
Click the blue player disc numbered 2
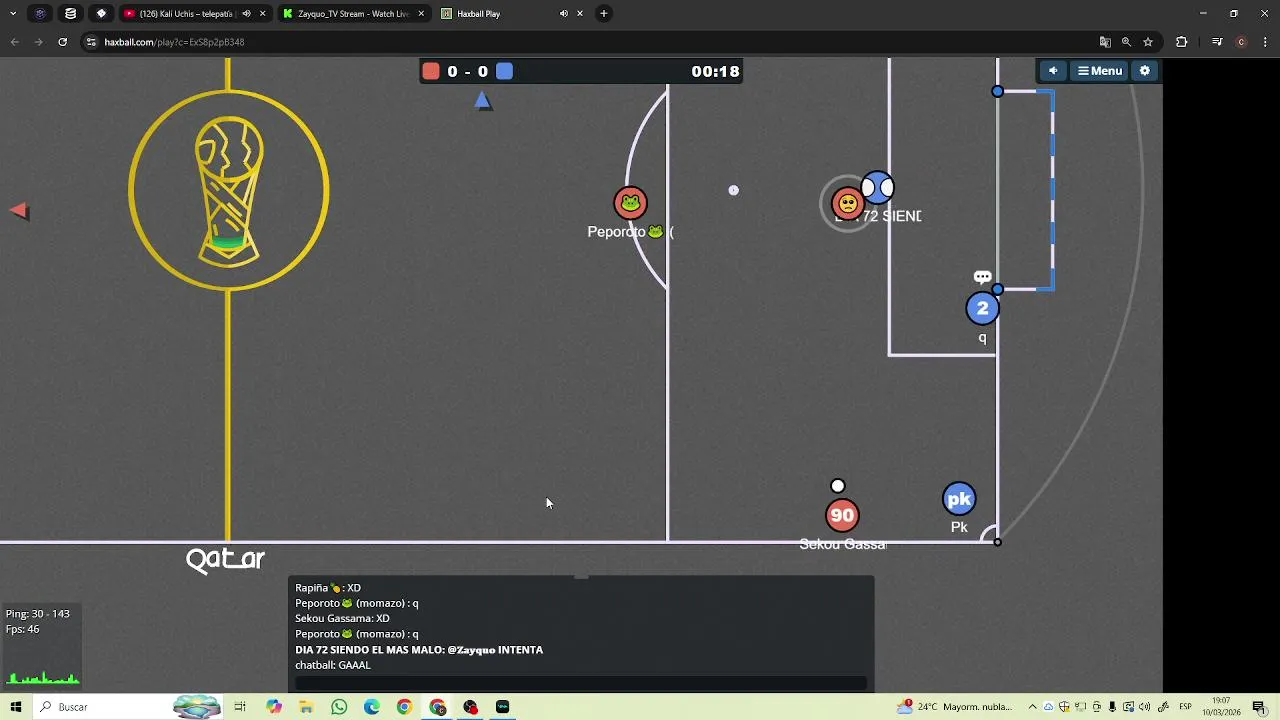pos(982,308)
